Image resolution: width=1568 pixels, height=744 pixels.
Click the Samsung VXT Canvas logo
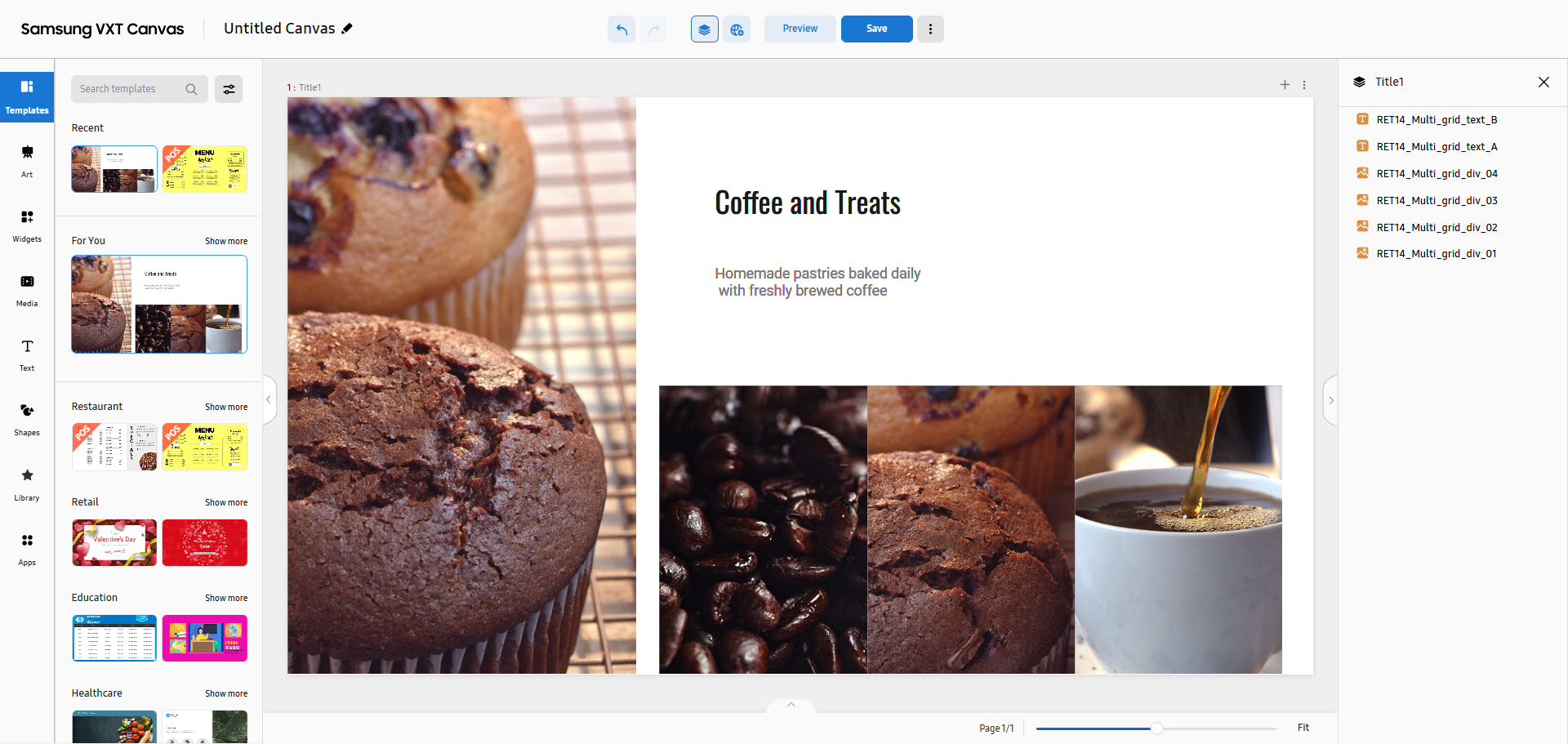102,29
